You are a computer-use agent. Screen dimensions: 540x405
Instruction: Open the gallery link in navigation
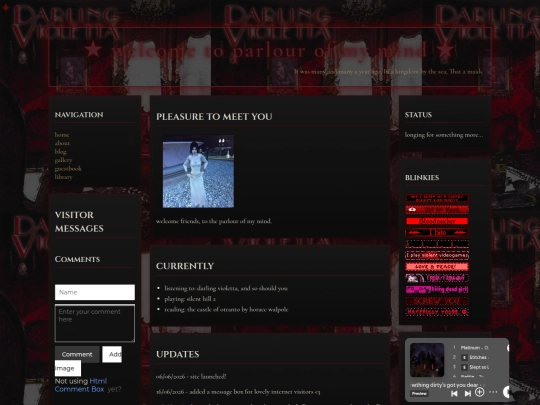click(x=63, y=160)
